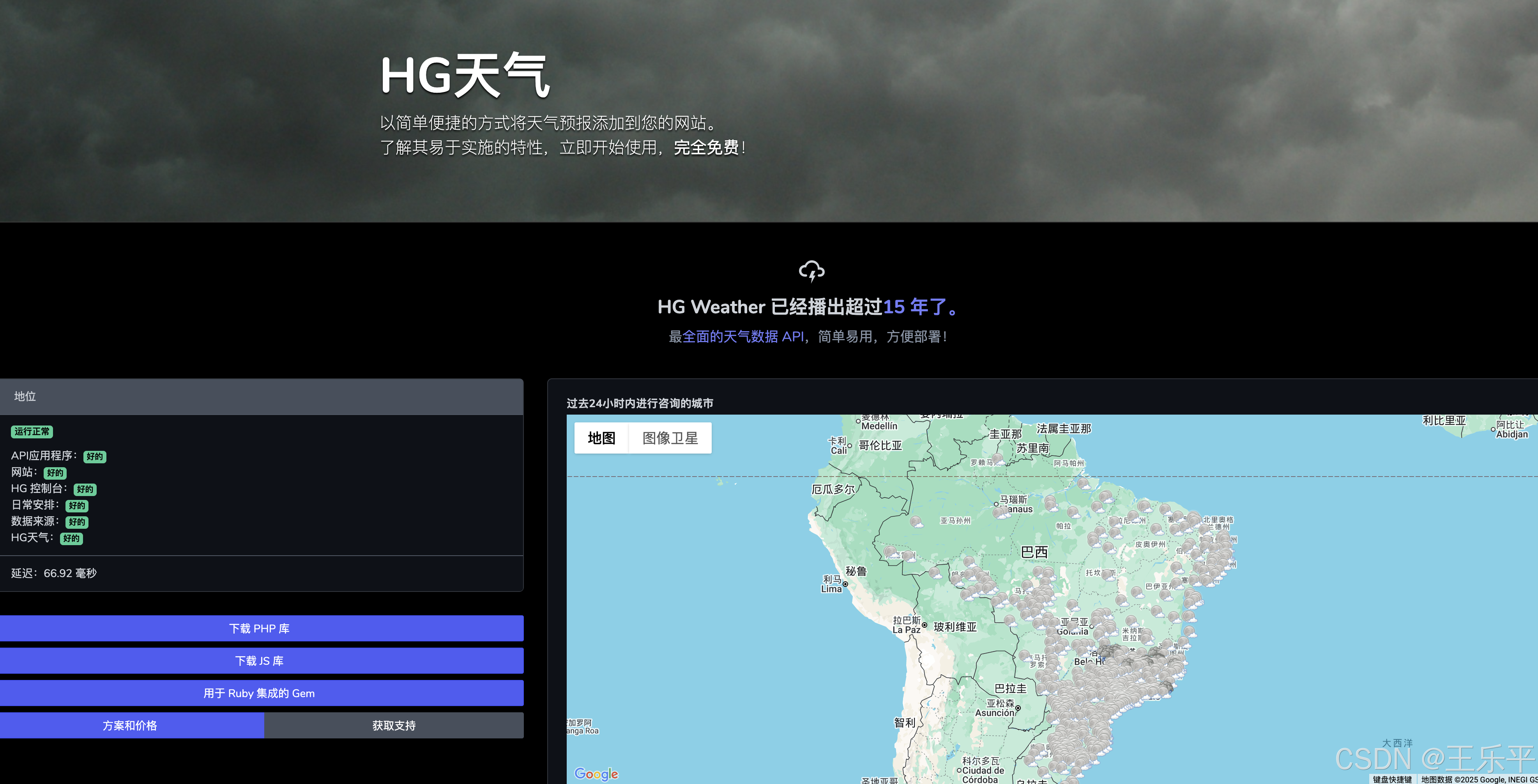Switch map to 地图 view

[601, 438]
